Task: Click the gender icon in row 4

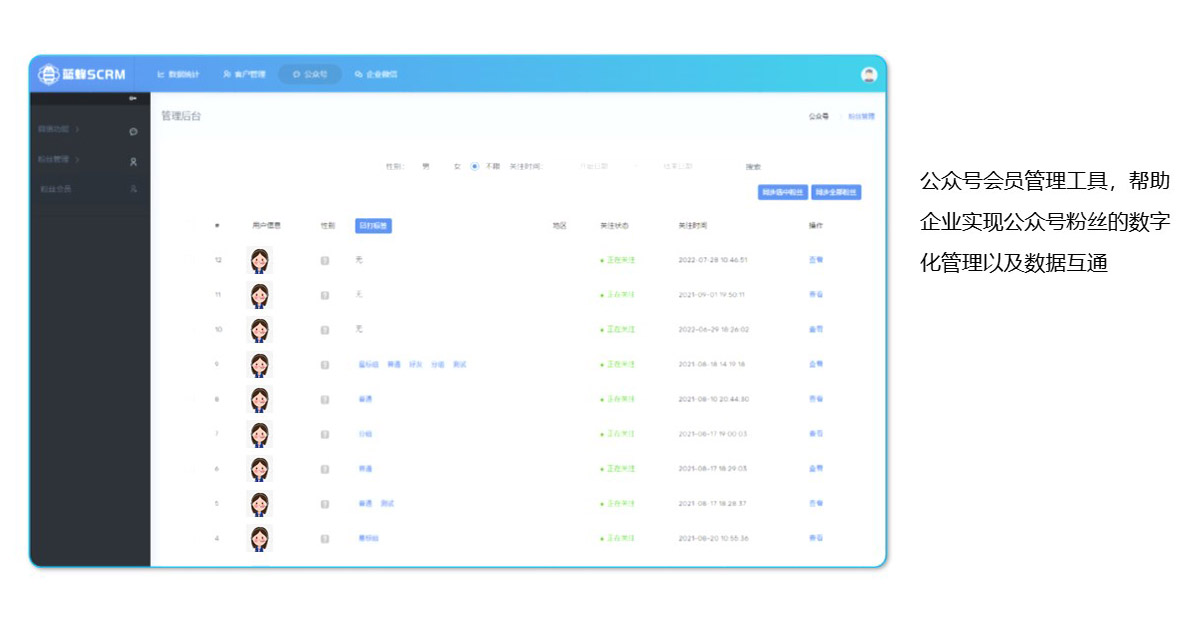Action: coord(324,539)
